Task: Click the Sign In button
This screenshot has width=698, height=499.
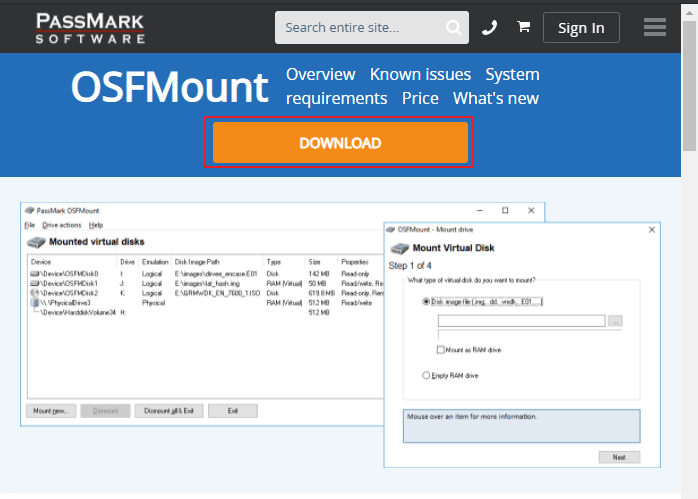Action: click(x=581, y=28)
